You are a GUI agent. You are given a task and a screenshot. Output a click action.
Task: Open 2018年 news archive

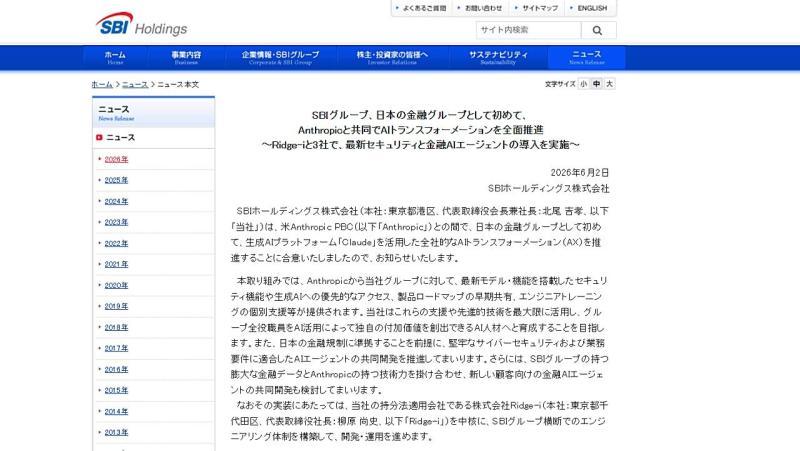pos(116,328)
